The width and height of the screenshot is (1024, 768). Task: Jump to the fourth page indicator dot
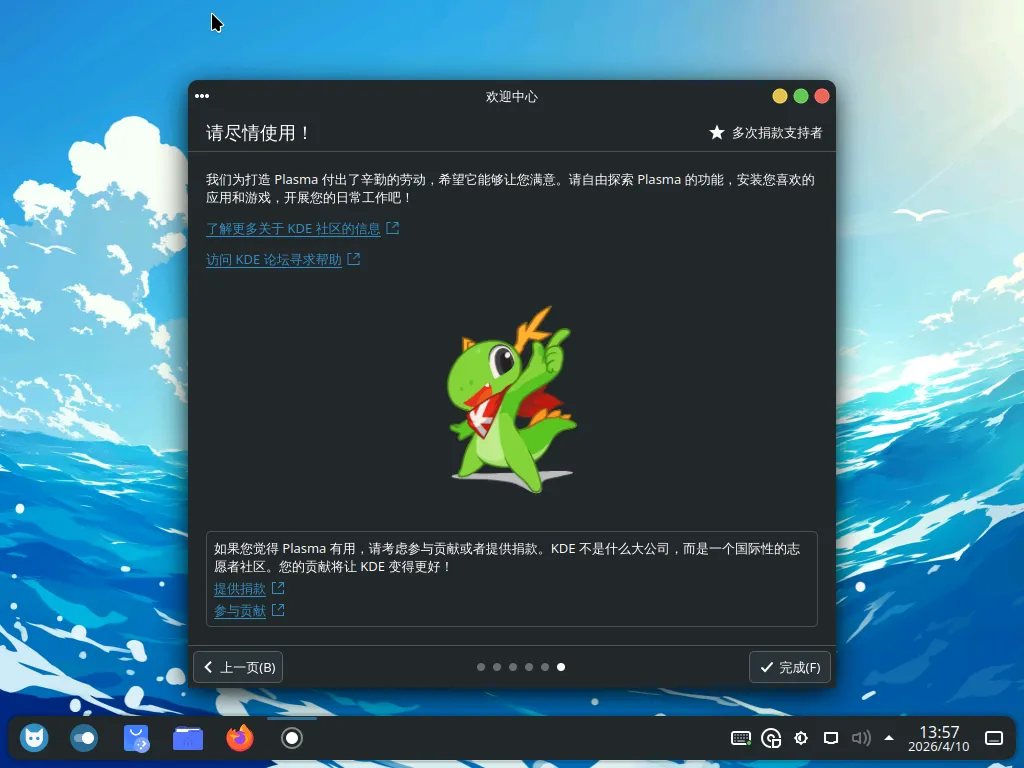tap(529, 667)
